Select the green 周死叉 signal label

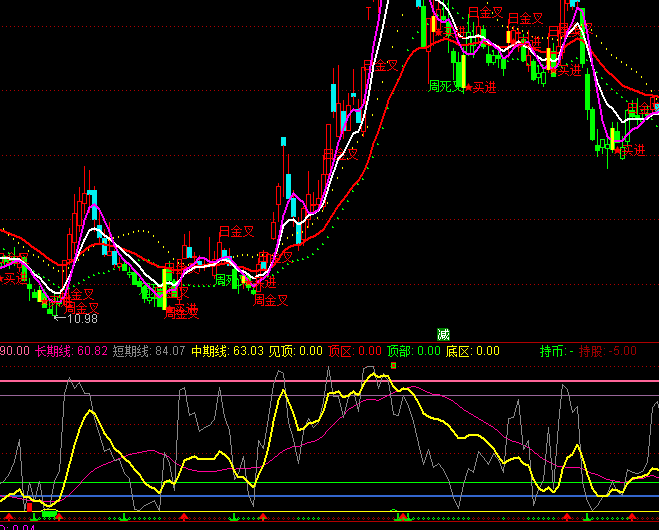pos(446,86)
